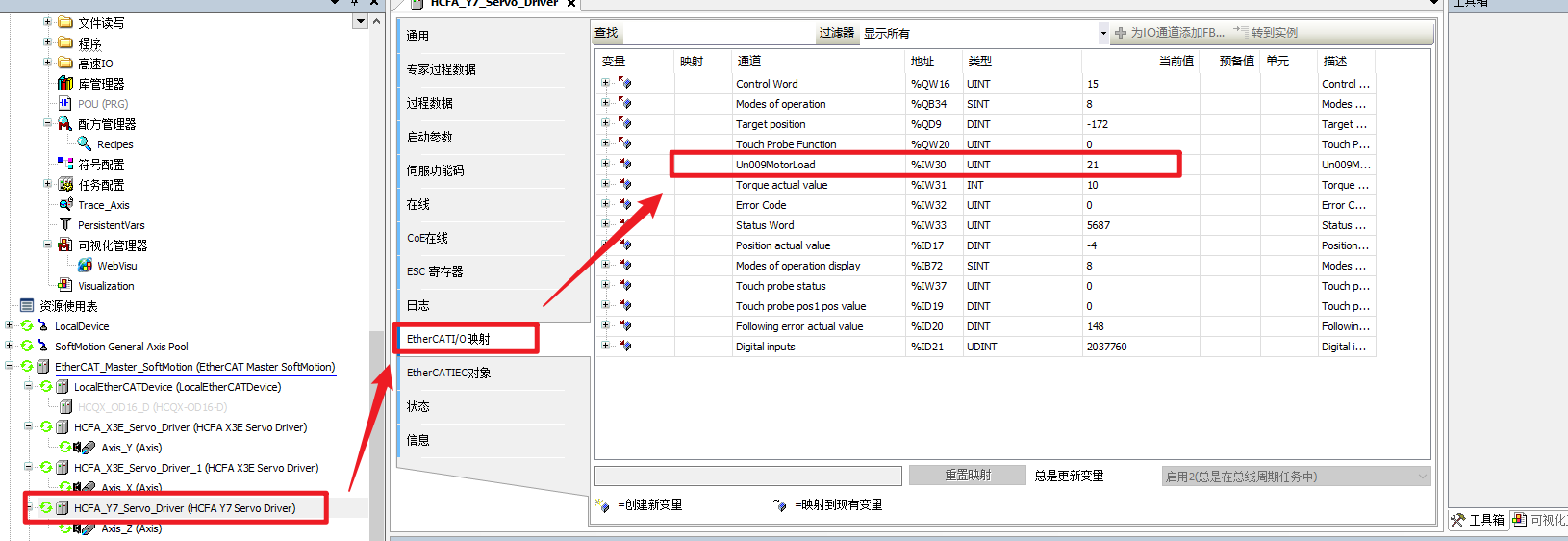Click the 查找 search input field
The width and height of the screenshot is (1568, 541).
pos(717,34)
